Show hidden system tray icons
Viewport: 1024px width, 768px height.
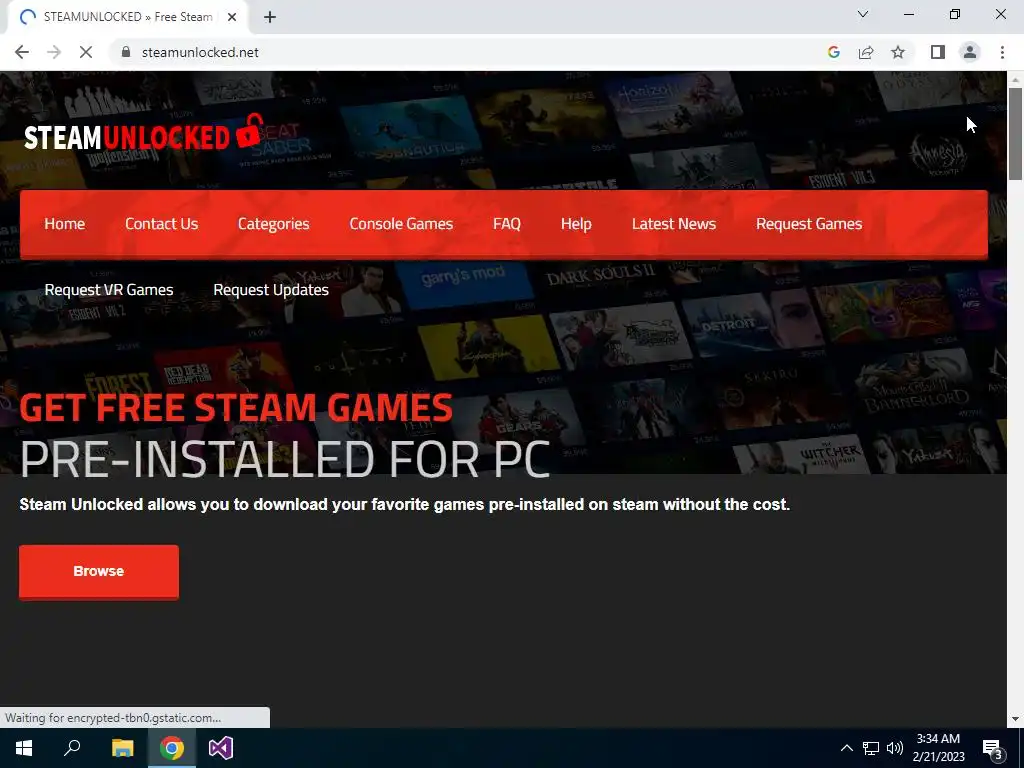(x=846, y=748)
